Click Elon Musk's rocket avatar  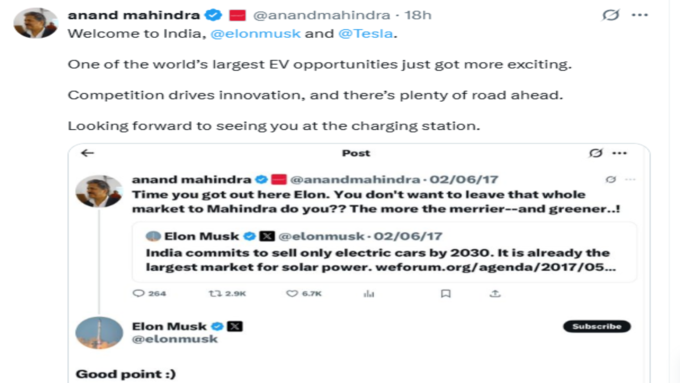tap(99, 333)
